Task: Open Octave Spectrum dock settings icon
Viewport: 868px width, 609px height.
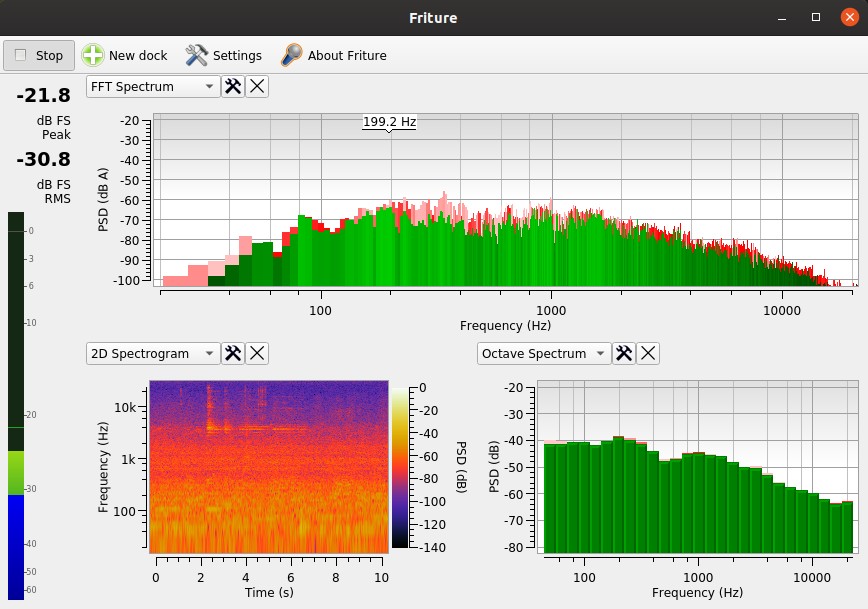Action: point(624,353)
